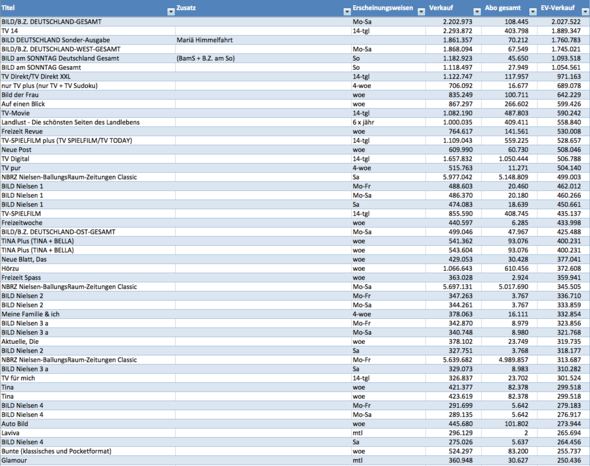
Task: Select the Abo gesamt header cell
Action: 509,8
